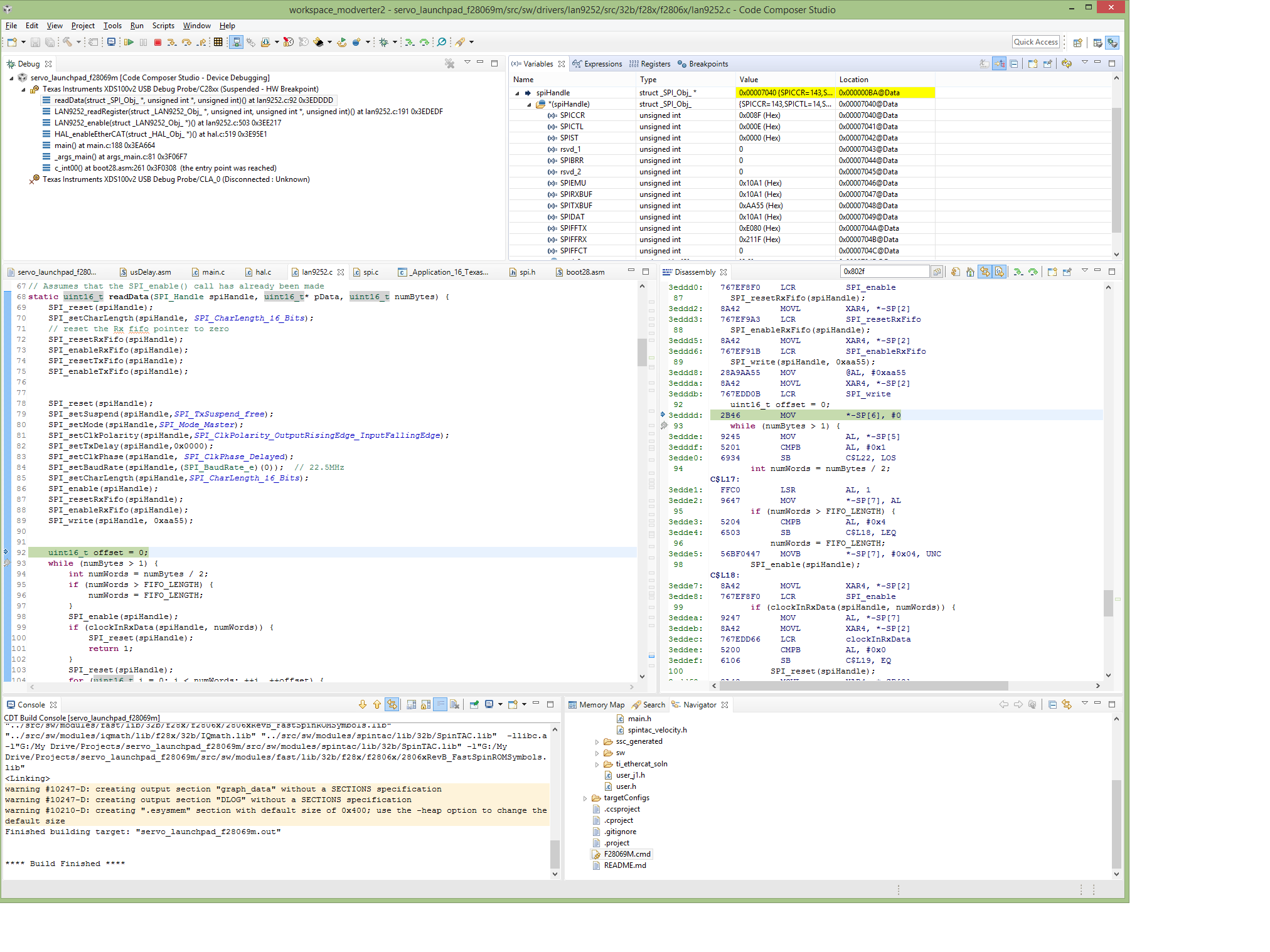Click the CCS Debug perspective icon
This screenshot has height=952, width=1270.
pos(1113,43)
